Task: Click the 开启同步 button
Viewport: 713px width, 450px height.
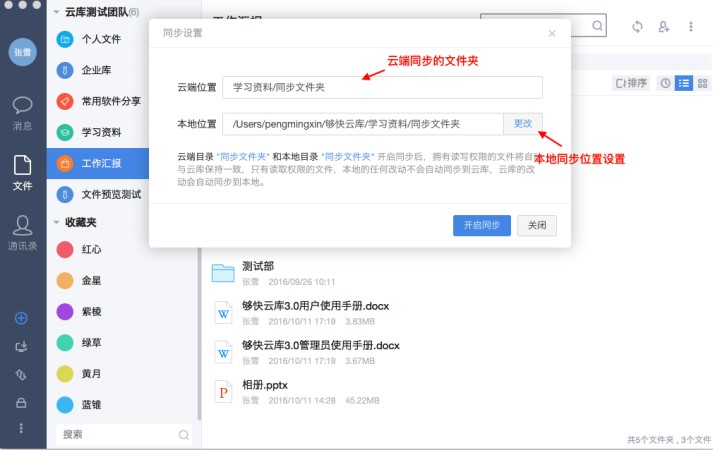Action: pyautogui.click(x=482, y=225)
